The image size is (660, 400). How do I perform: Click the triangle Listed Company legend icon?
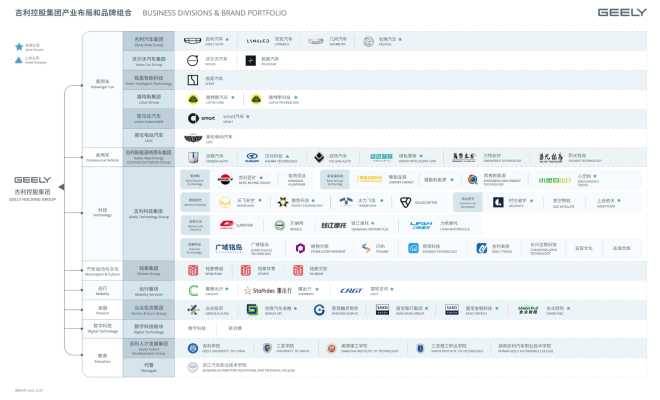pyautogui.click(x=19, y=60)
